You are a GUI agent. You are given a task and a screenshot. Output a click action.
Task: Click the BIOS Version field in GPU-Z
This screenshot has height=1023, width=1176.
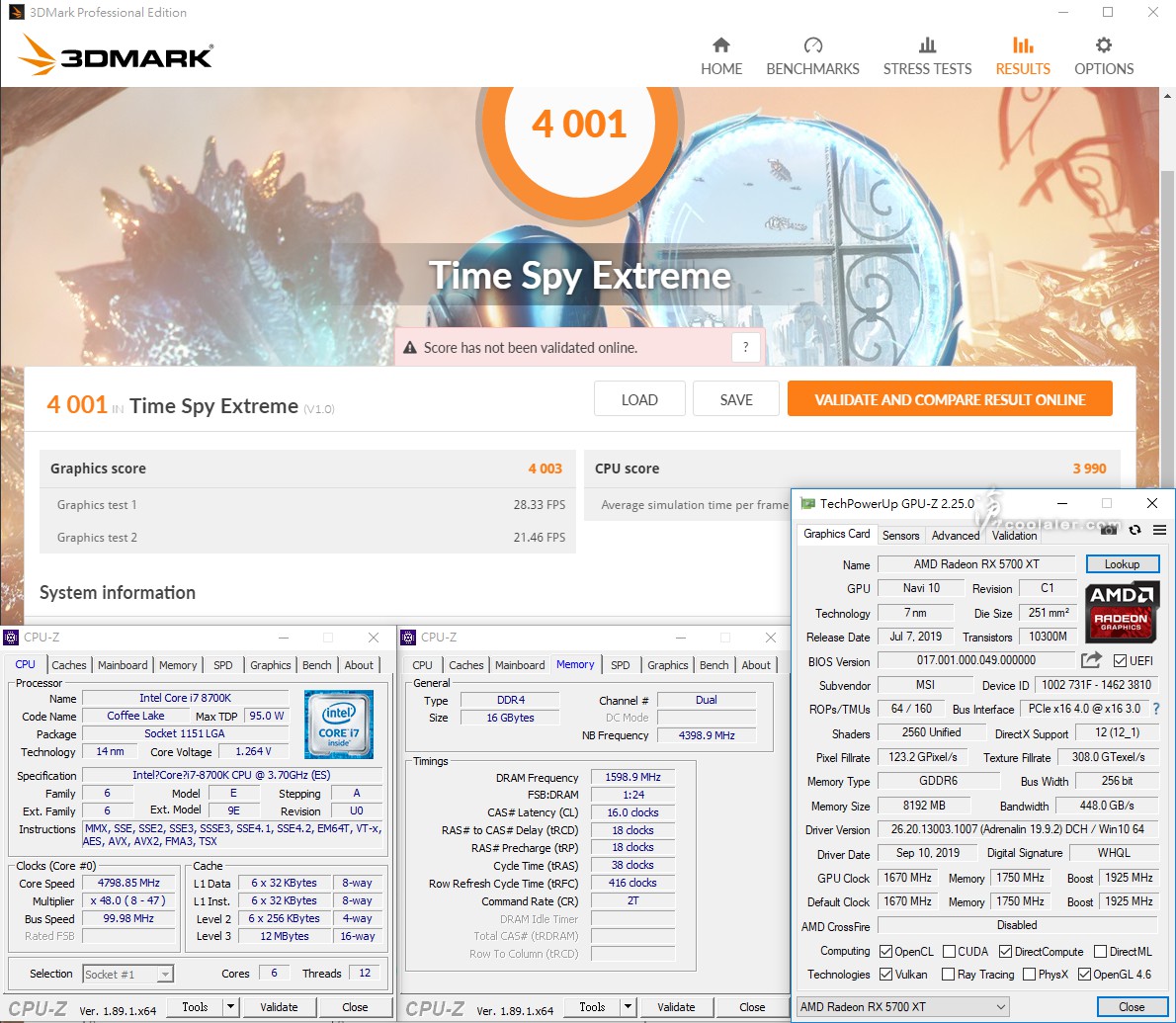tap(975, 660)
